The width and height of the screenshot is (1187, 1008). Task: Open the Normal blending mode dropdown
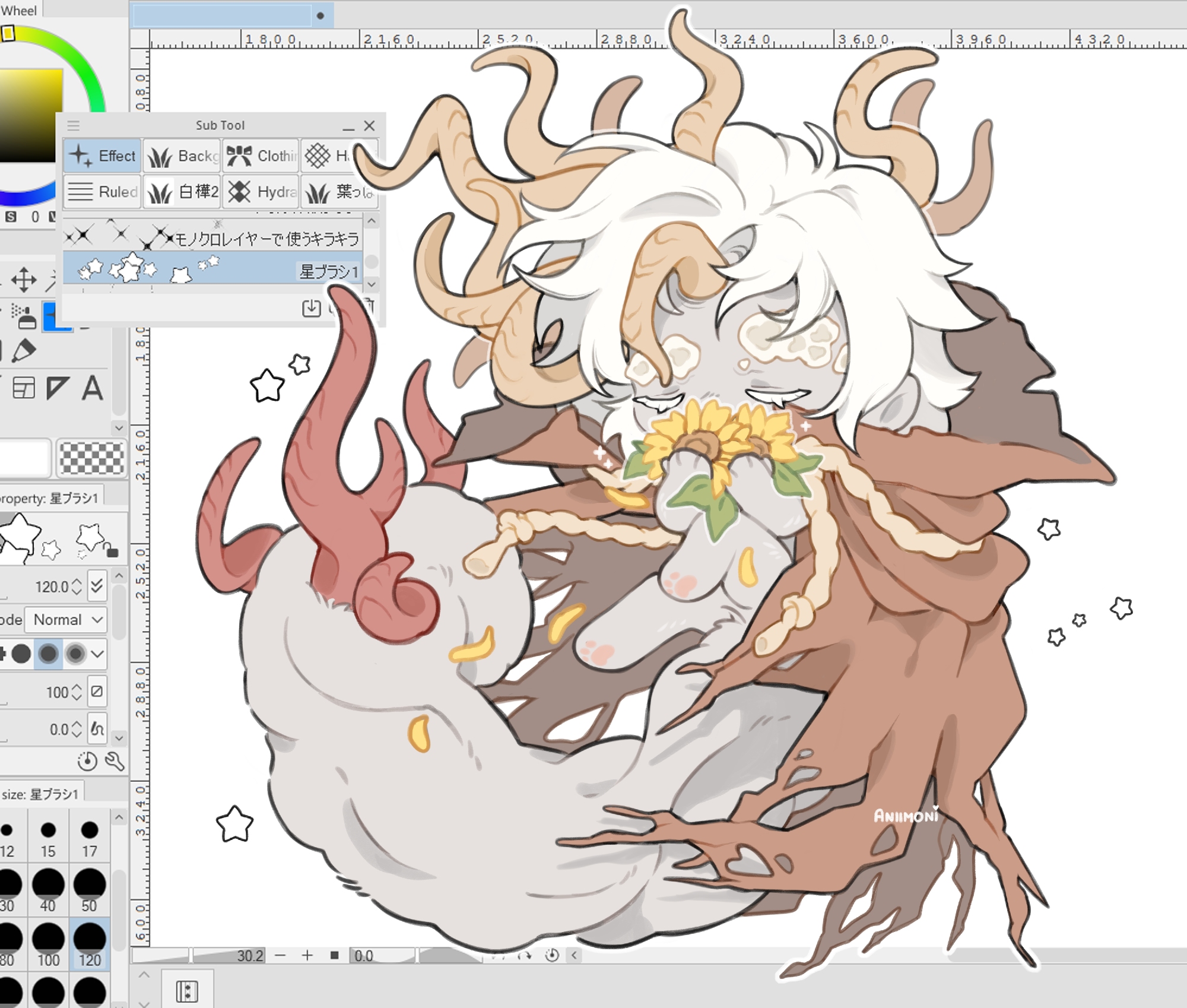(x=66, y=620)
